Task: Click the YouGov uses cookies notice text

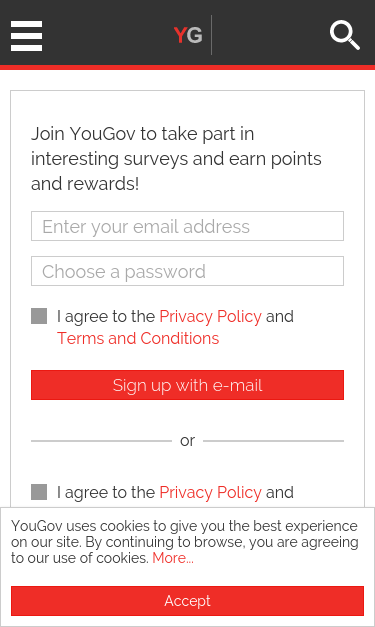Action: [x=185, y=542]
